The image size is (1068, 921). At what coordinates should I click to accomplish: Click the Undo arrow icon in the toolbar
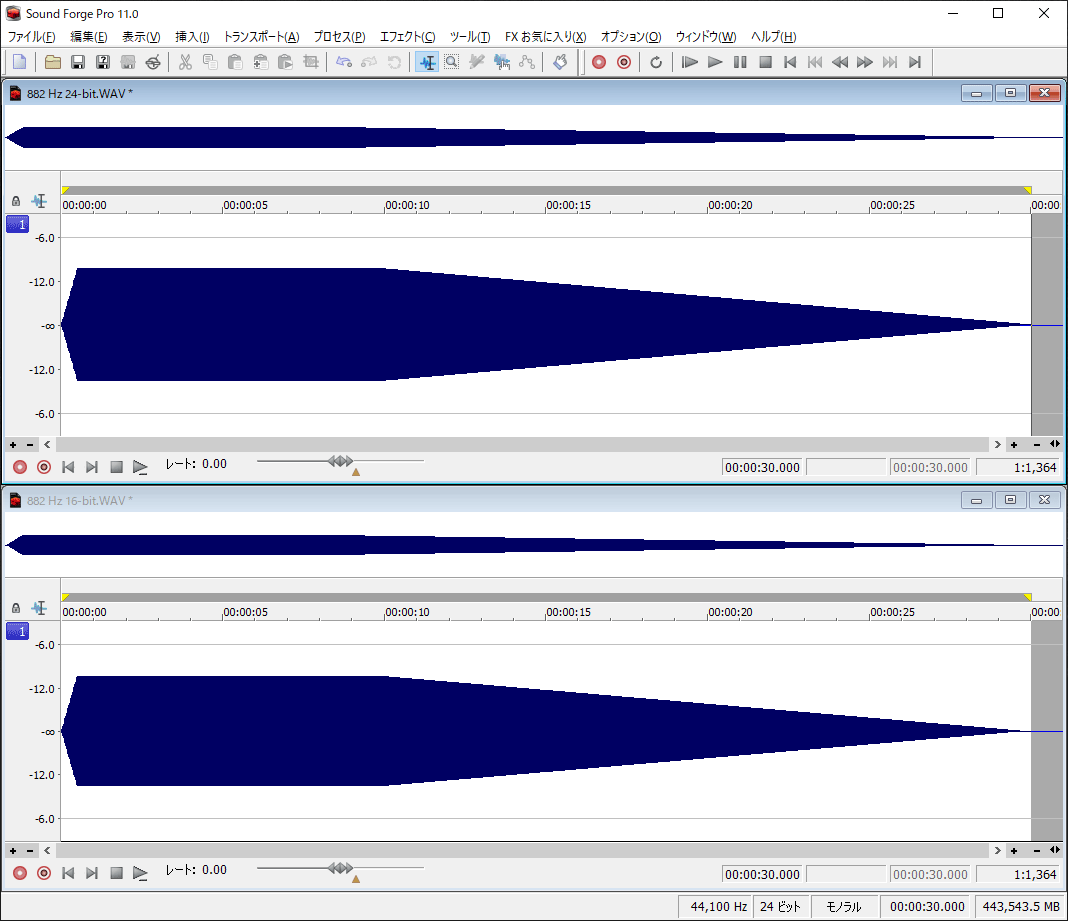[x=344, y=63]
